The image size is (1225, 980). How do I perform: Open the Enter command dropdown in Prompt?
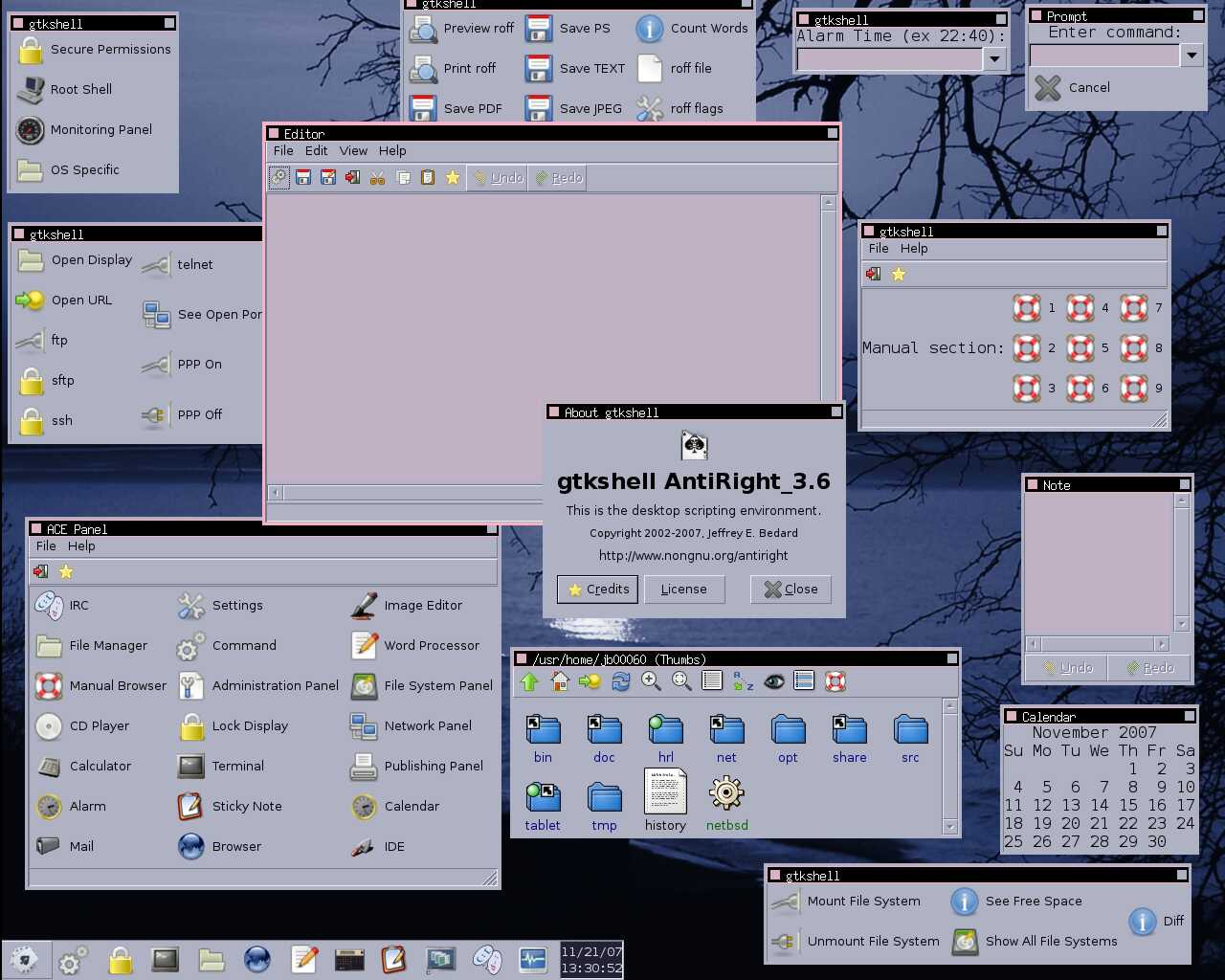(1192, 56)
